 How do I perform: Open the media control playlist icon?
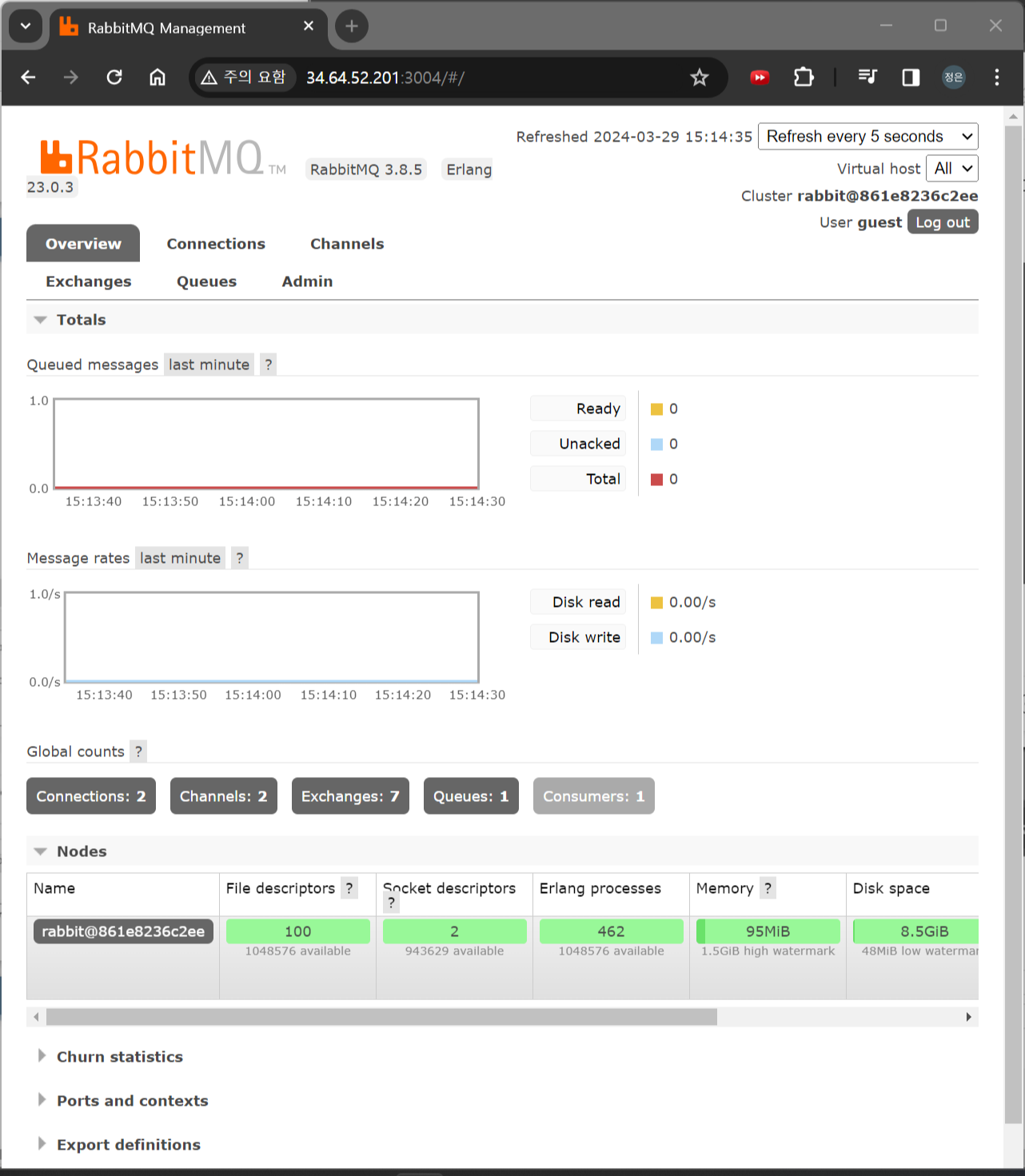point(867,78)
